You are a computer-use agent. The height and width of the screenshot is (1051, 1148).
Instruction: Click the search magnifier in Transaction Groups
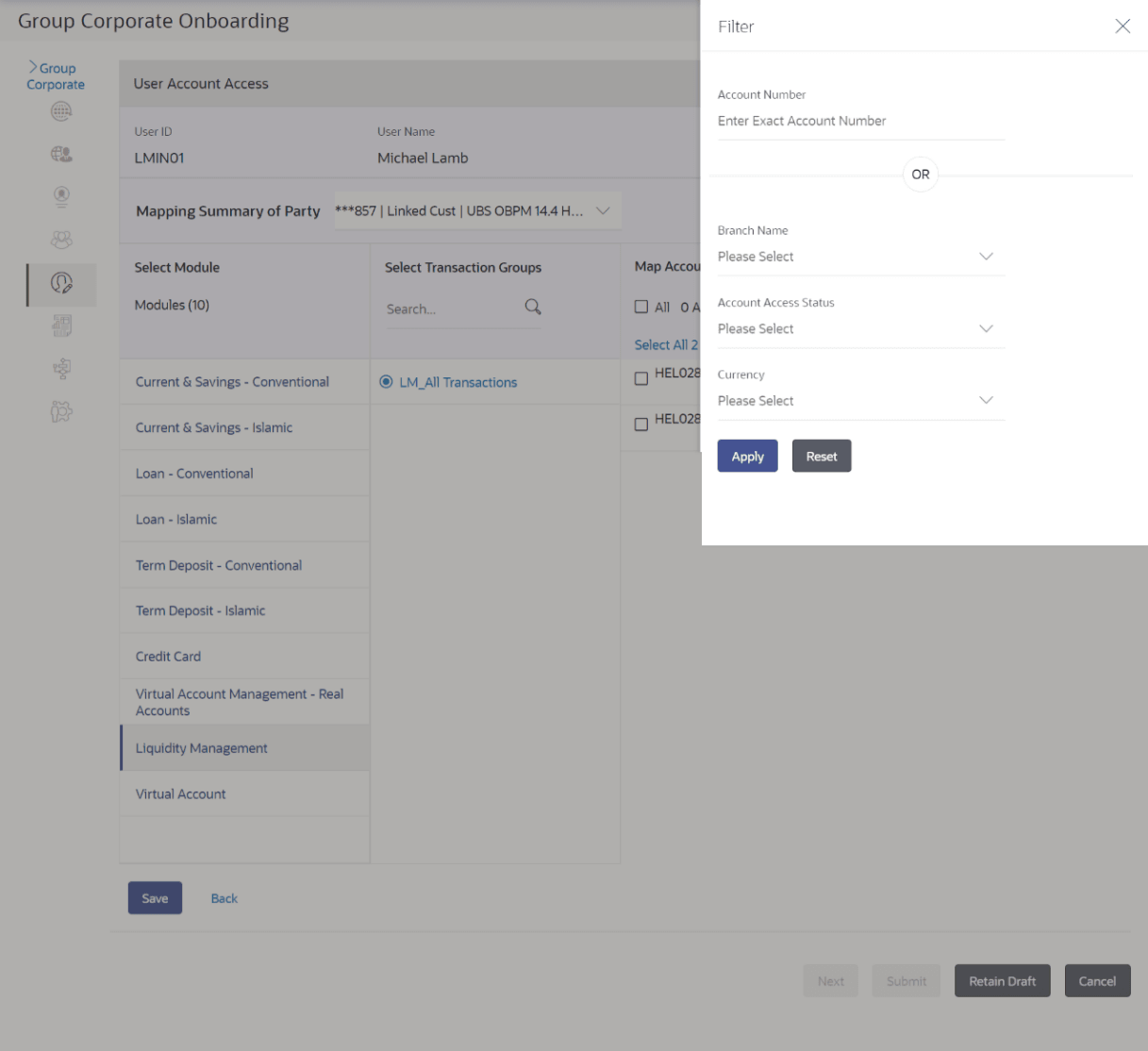pyautogui.click(x=533, y=307)
